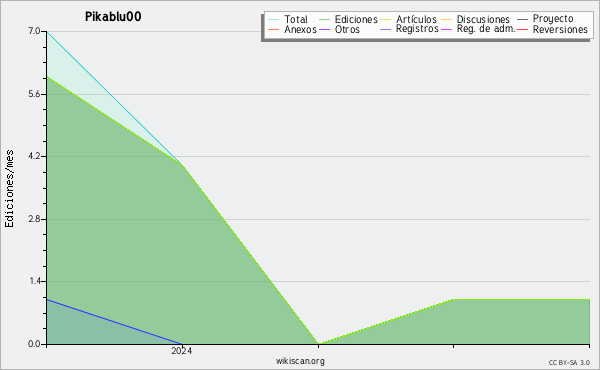Click the 'CC BY-SA 3.0' license text
This screenshot has height=370, width=600.
click(x=569, y=363)
